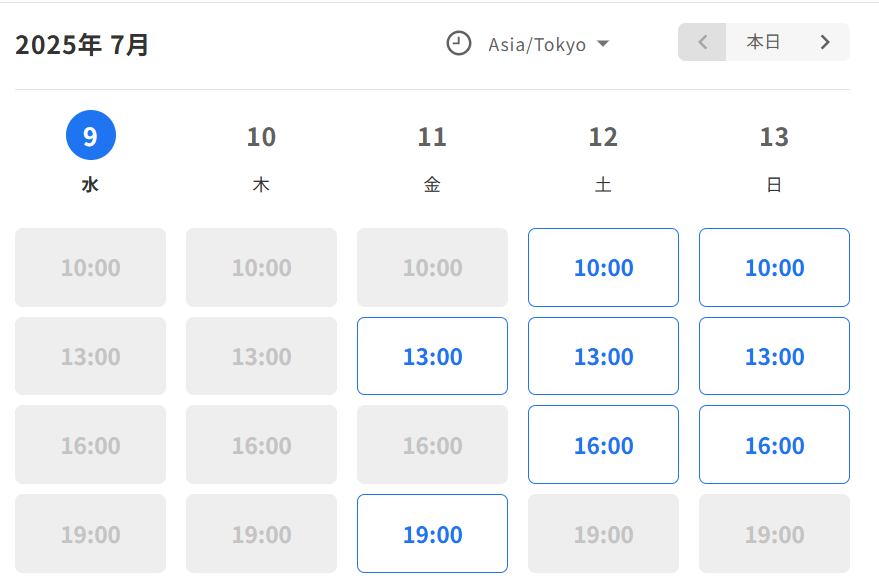Image resolution: width=879 pixels, height=583 pixels.
Task: Choose the 13:00 slot on Saturday the 12th
Action: coord(603,356)
